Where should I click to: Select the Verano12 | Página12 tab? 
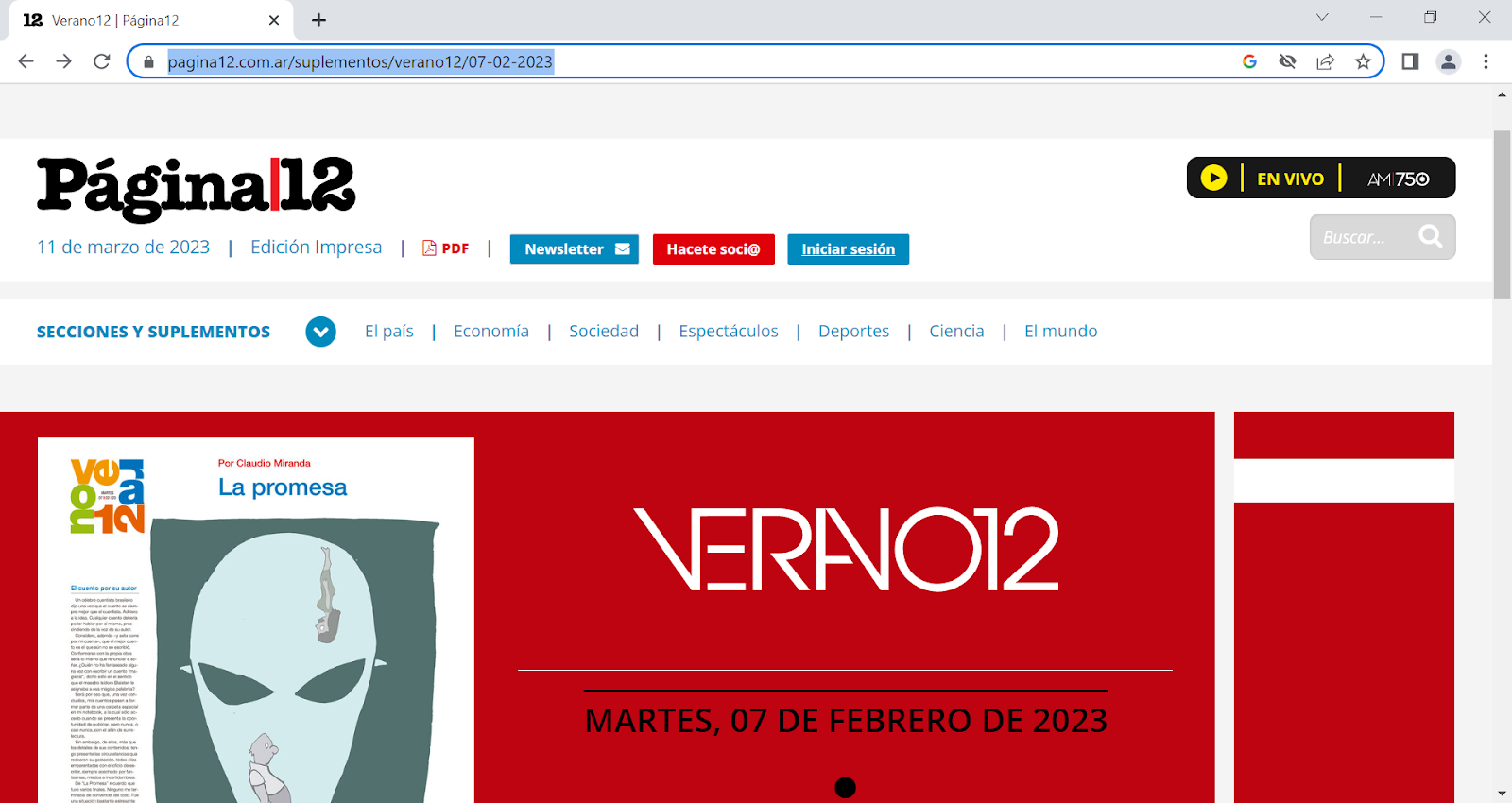click(151, 20)
